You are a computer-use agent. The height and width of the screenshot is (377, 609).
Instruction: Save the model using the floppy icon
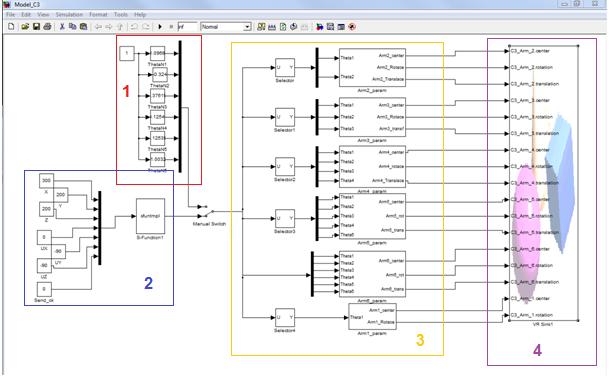pos(36,26)
